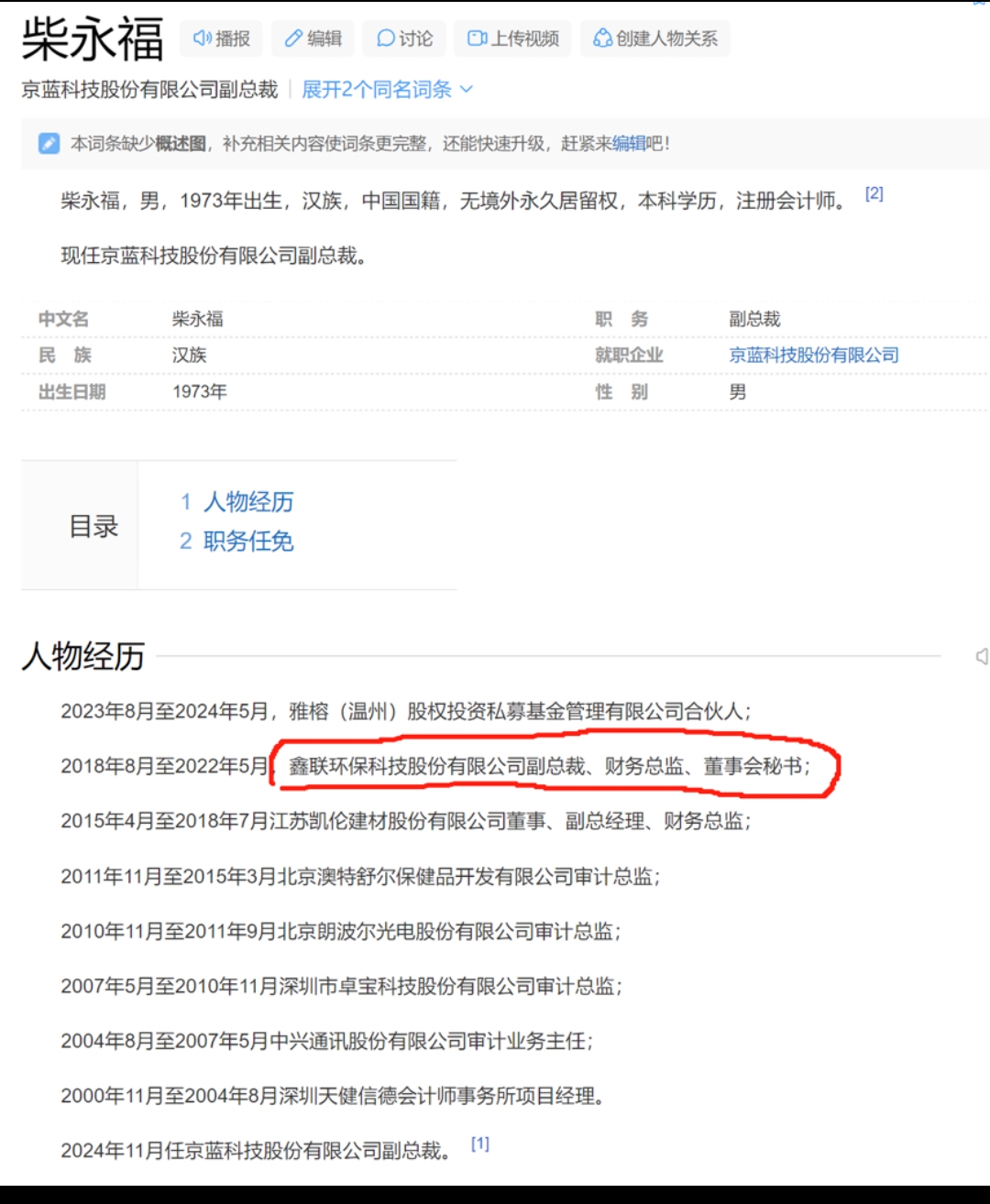The height and width of the screenshot is (1204, 990).
Task: Click the 上传视频 upload video button
Action: pyautogui.click(x=513, y=38)
